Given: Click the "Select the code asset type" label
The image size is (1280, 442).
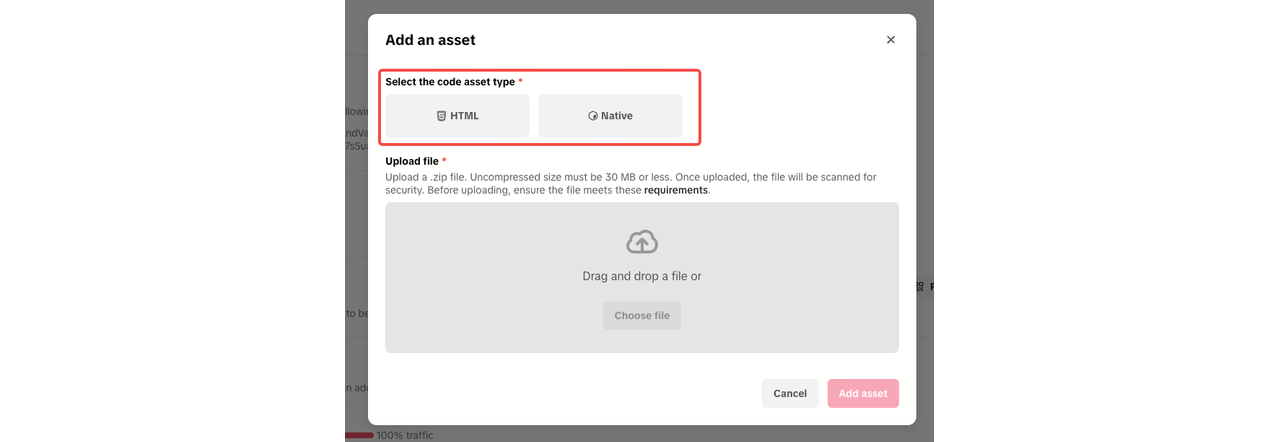Looking at the screenshot, I should pyautogui.click(x=450, y=82).
